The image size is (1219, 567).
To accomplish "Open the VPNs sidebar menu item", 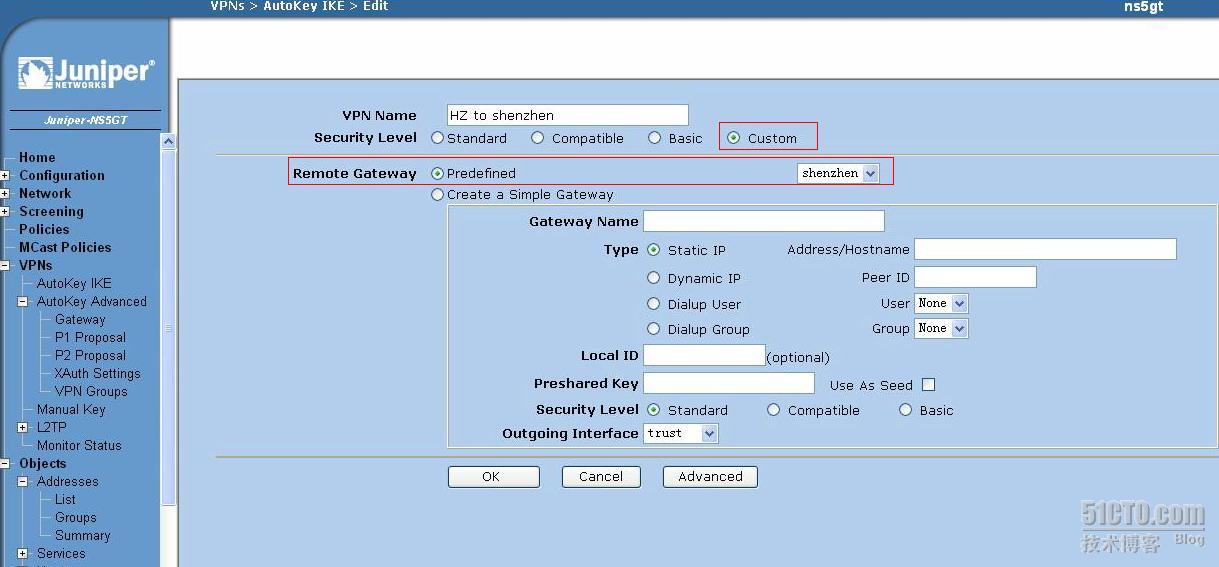I will click(x=36, y=265).
